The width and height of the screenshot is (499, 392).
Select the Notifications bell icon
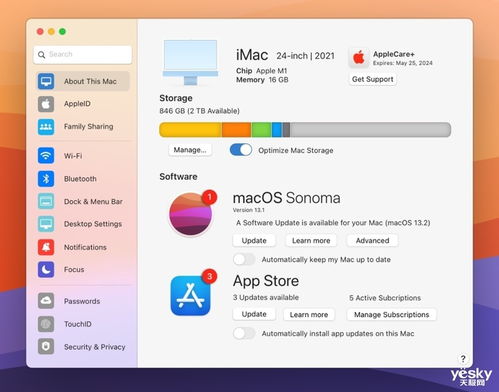coord(46,247)
